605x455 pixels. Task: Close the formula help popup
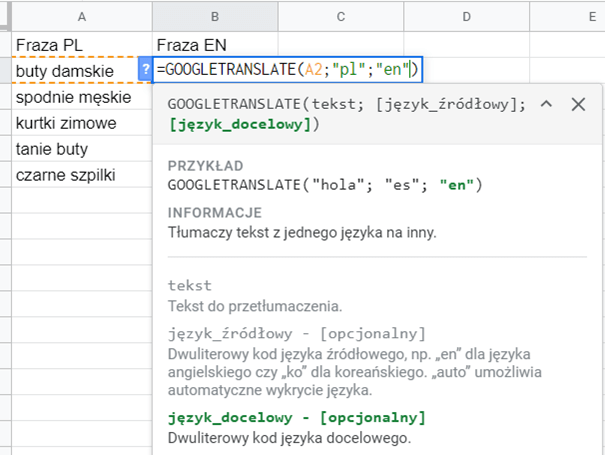point(577,104)
